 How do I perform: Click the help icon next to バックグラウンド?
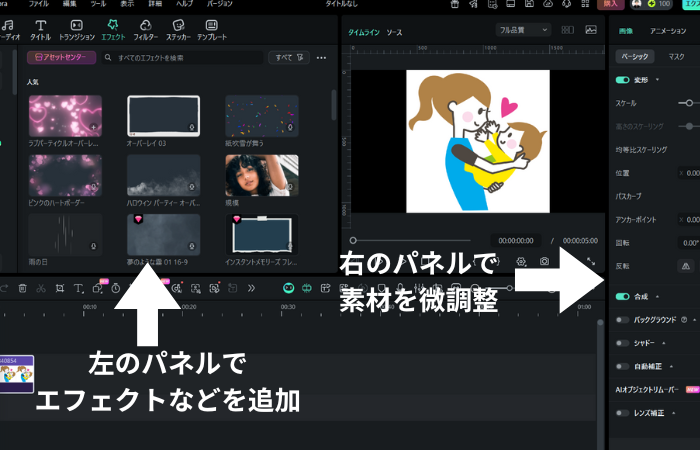(x=684, y=320)
